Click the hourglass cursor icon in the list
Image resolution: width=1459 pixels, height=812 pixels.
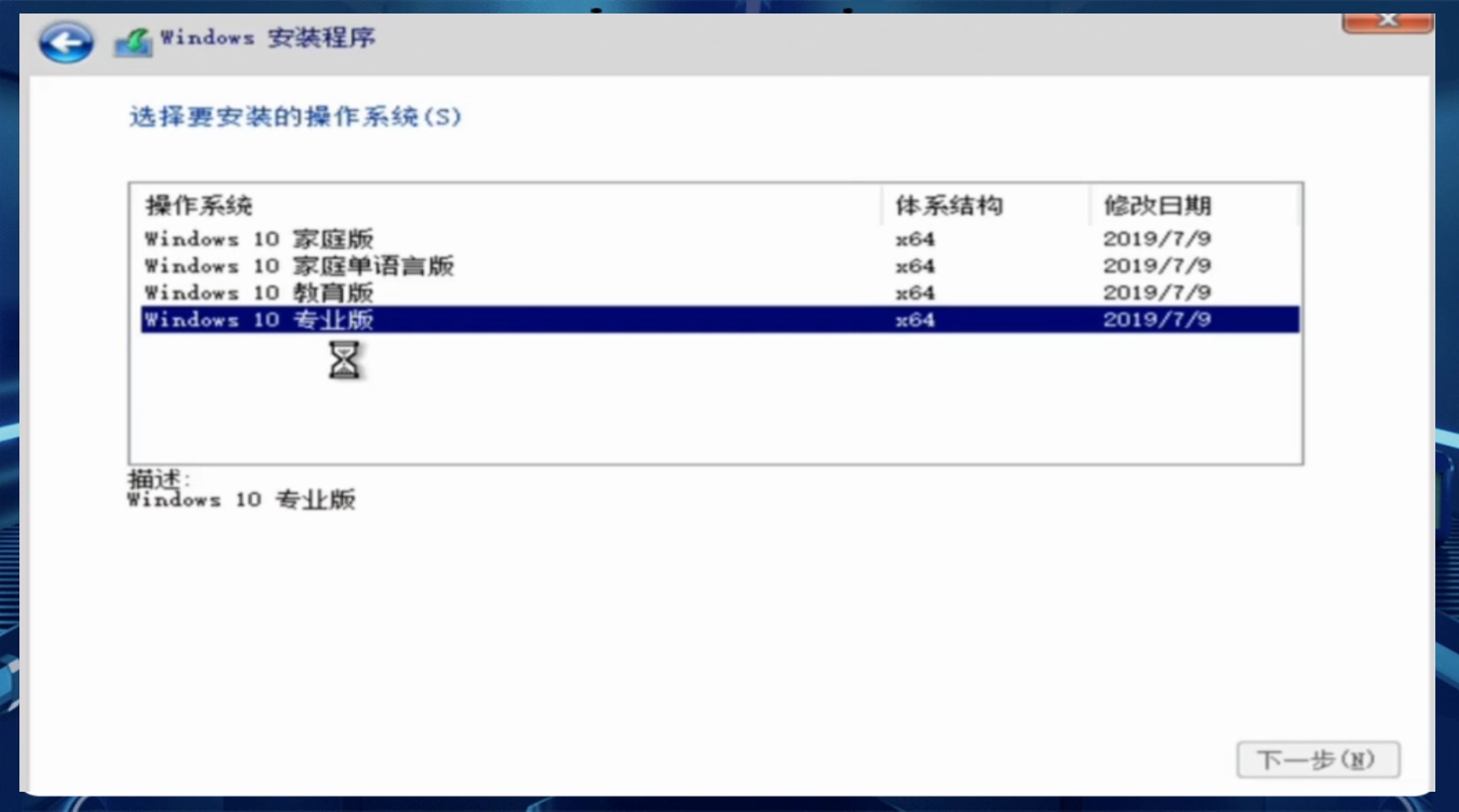tap(344, 361)
